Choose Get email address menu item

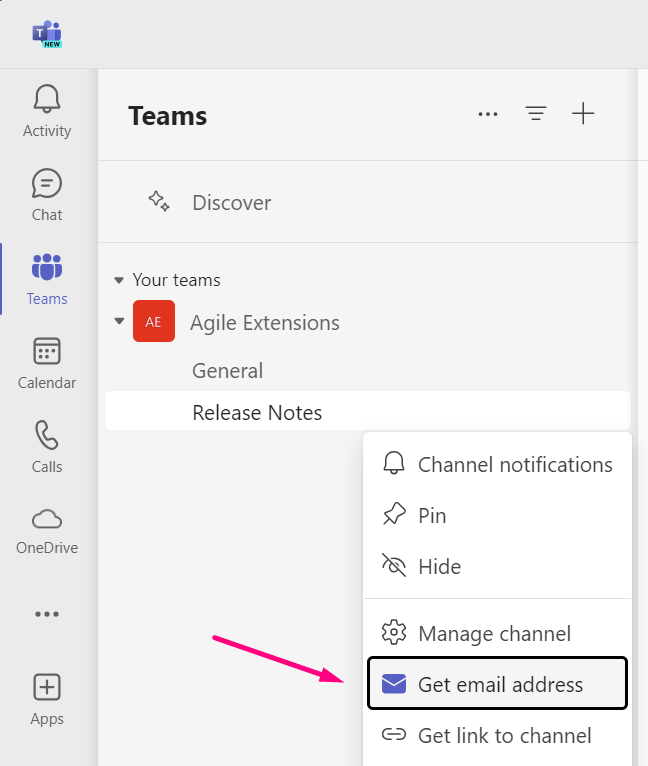click(497, 683)
